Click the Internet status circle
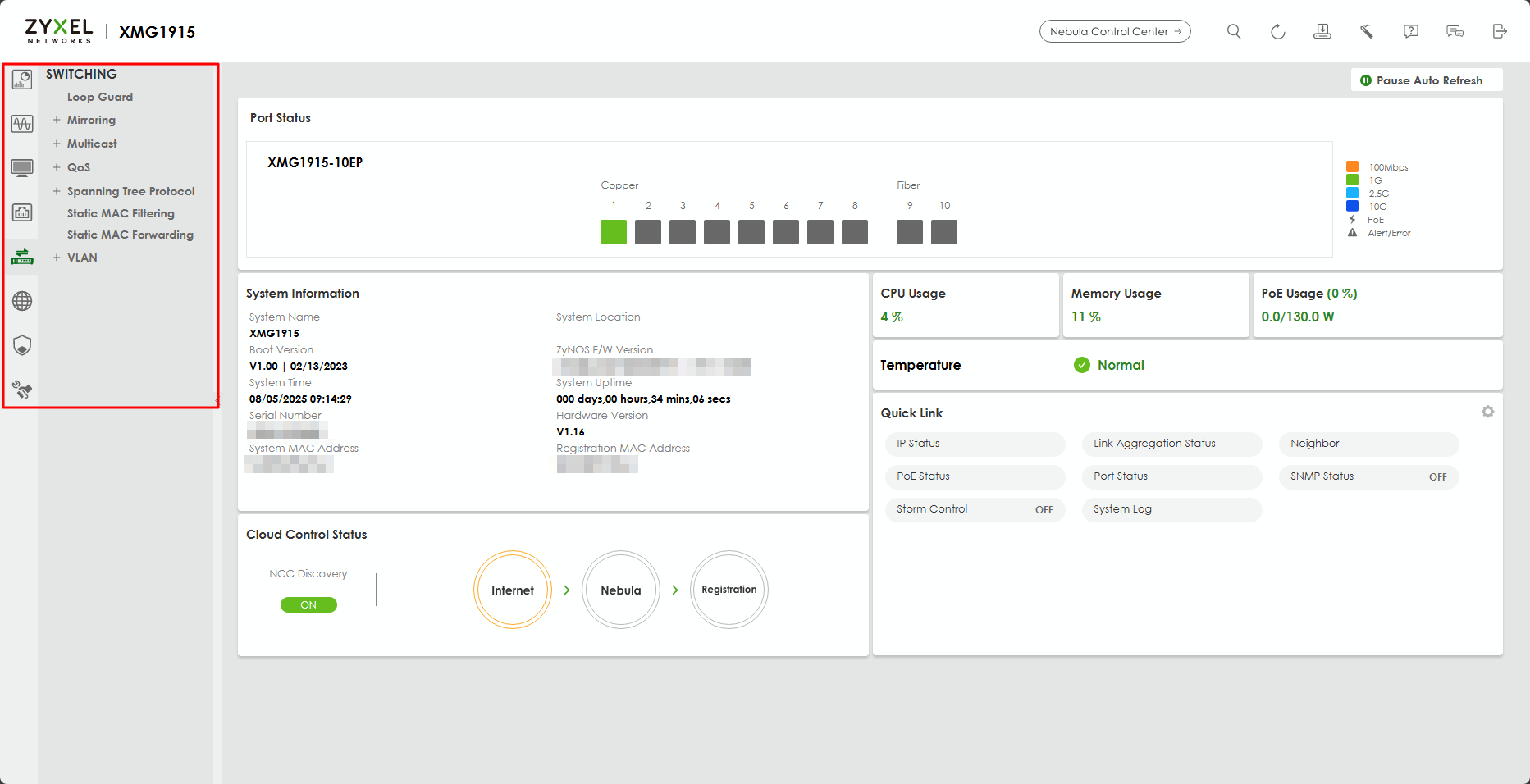Viewport: 1530px width, 784px height. [x=513, y=590]
